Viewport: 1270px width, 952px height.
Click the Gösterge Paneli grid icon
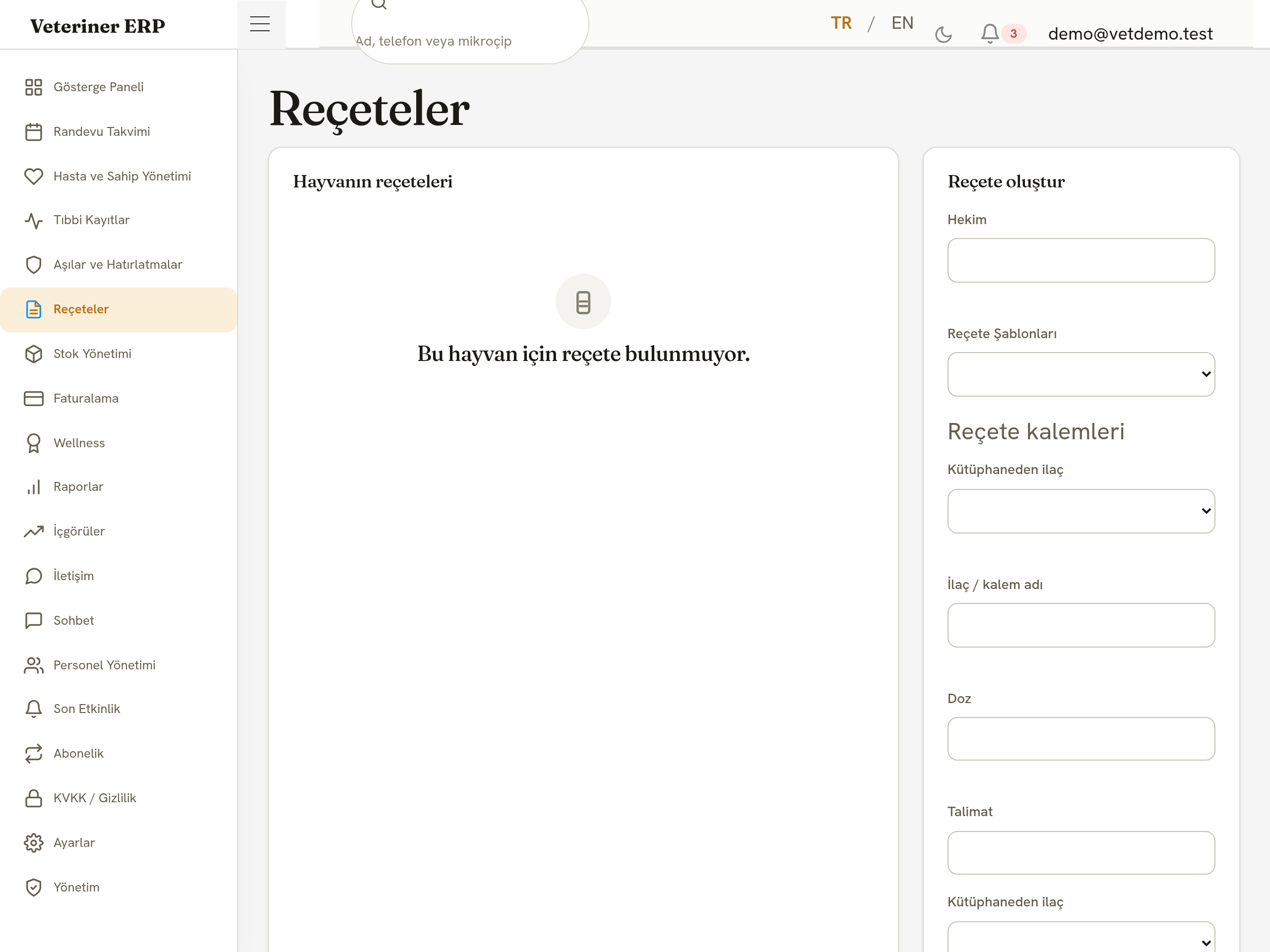pos(33,87)
